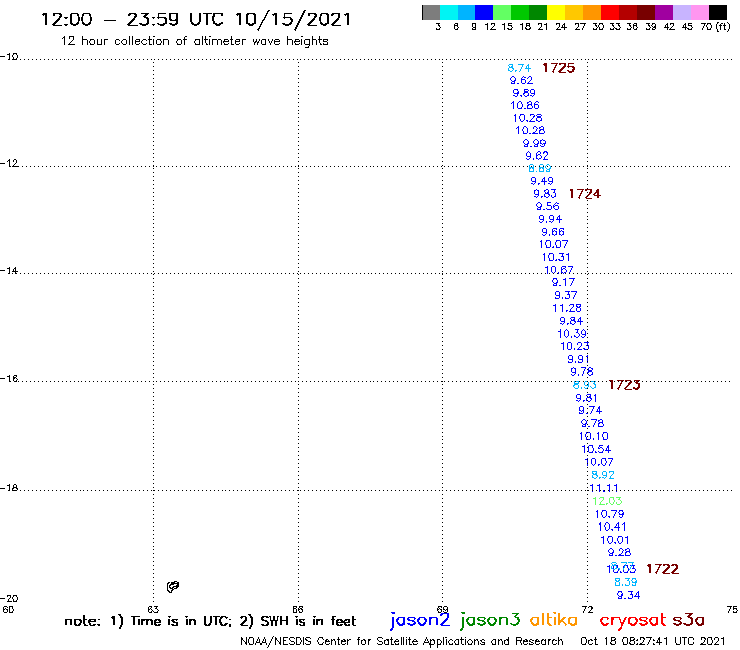
Task: Click the light blue value '8.39'
Action: [x=626, y=582]
